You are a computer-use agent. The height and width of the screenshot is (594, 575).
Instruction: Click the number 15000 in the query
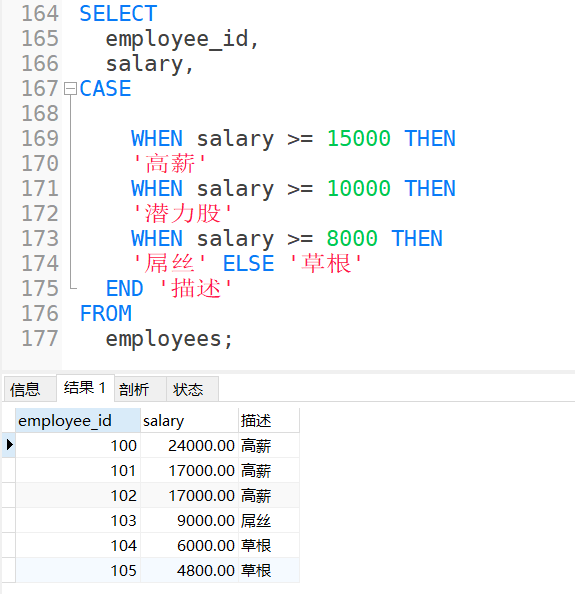pos(359,139)
